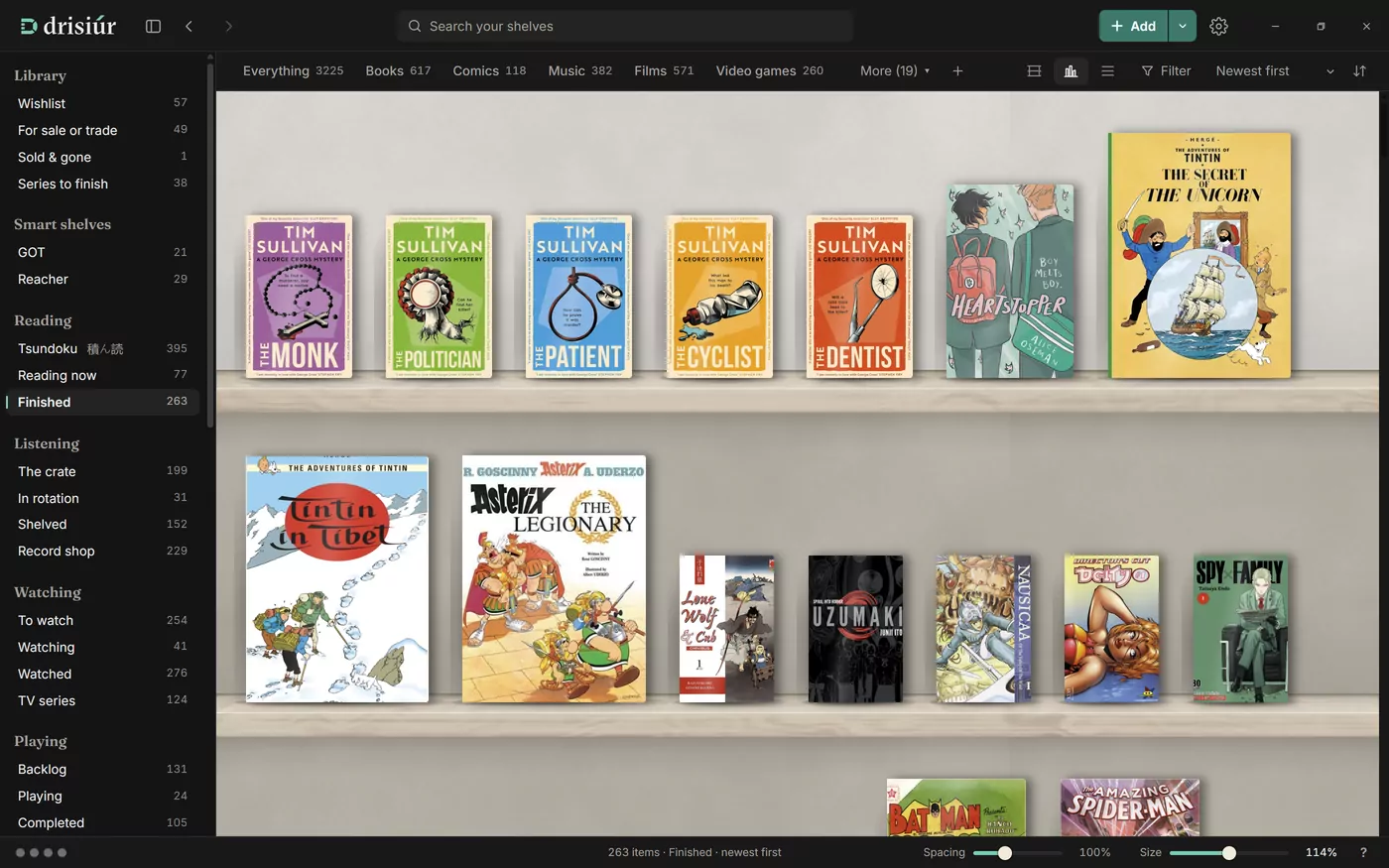Select the Video games tab
This screenshot has height=868, width=1389.
[769, 70]
